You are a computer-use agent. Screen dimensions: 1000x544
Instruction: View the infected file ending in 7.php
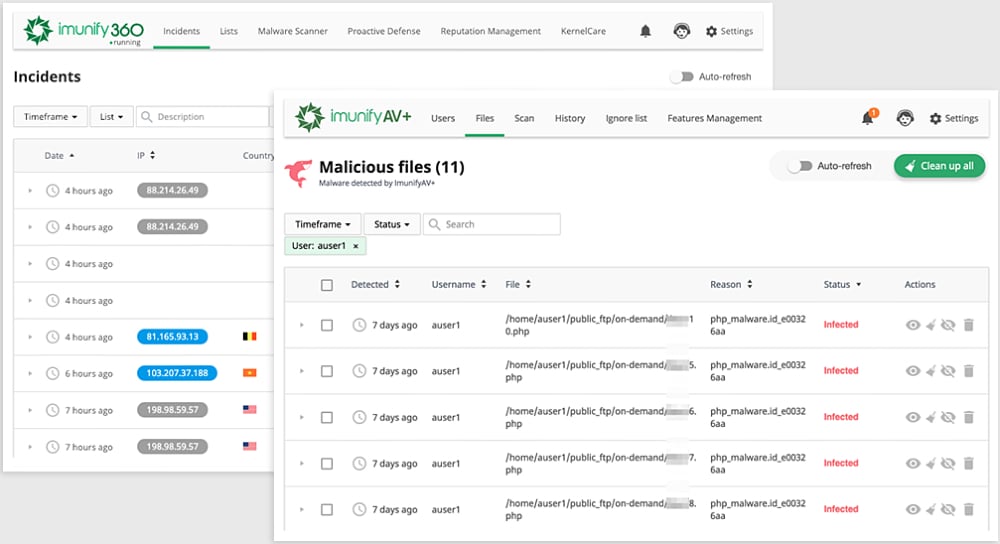(x=913, y=463)
